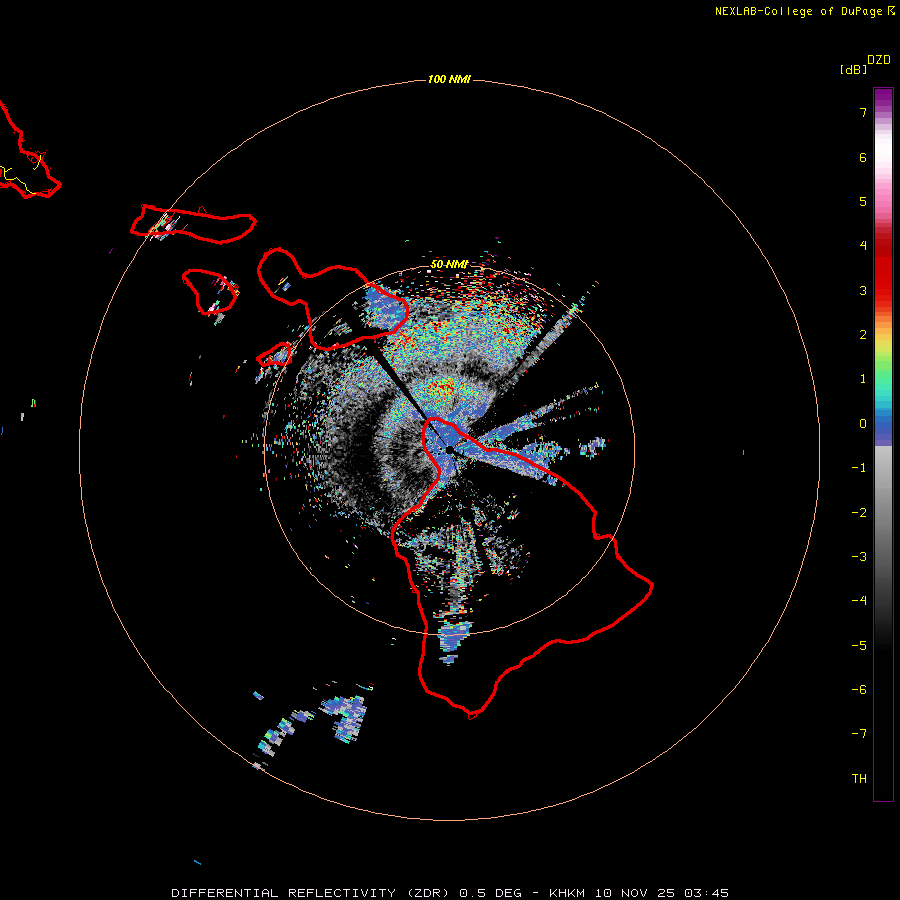
Task: Click the 4 value on color scale
Action: click(863, 246)
